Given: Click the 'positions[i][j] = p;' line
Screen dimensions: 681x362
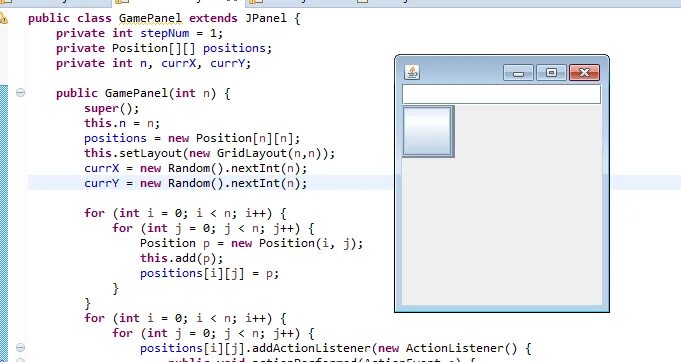Looking at the screenshot, I should pos(209,273).
